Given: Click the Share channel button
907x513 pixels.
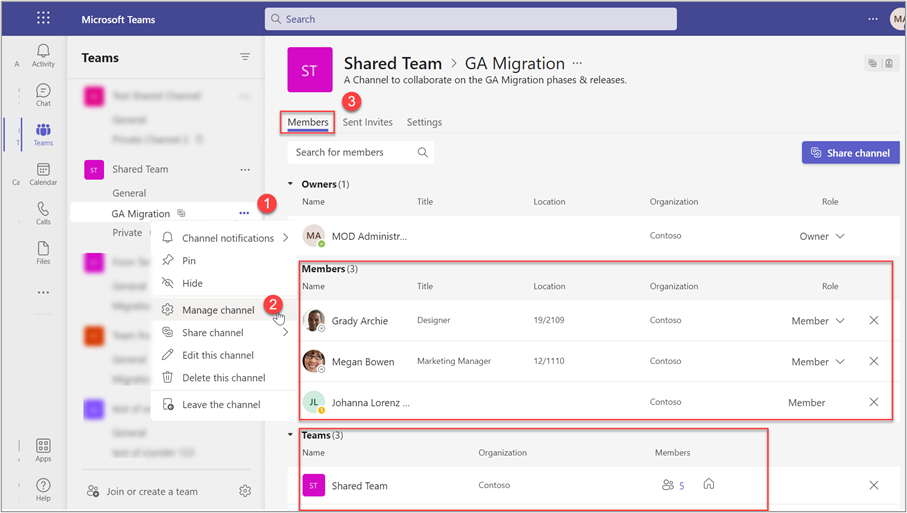Looking at the screenshot, I should [850, 153].
